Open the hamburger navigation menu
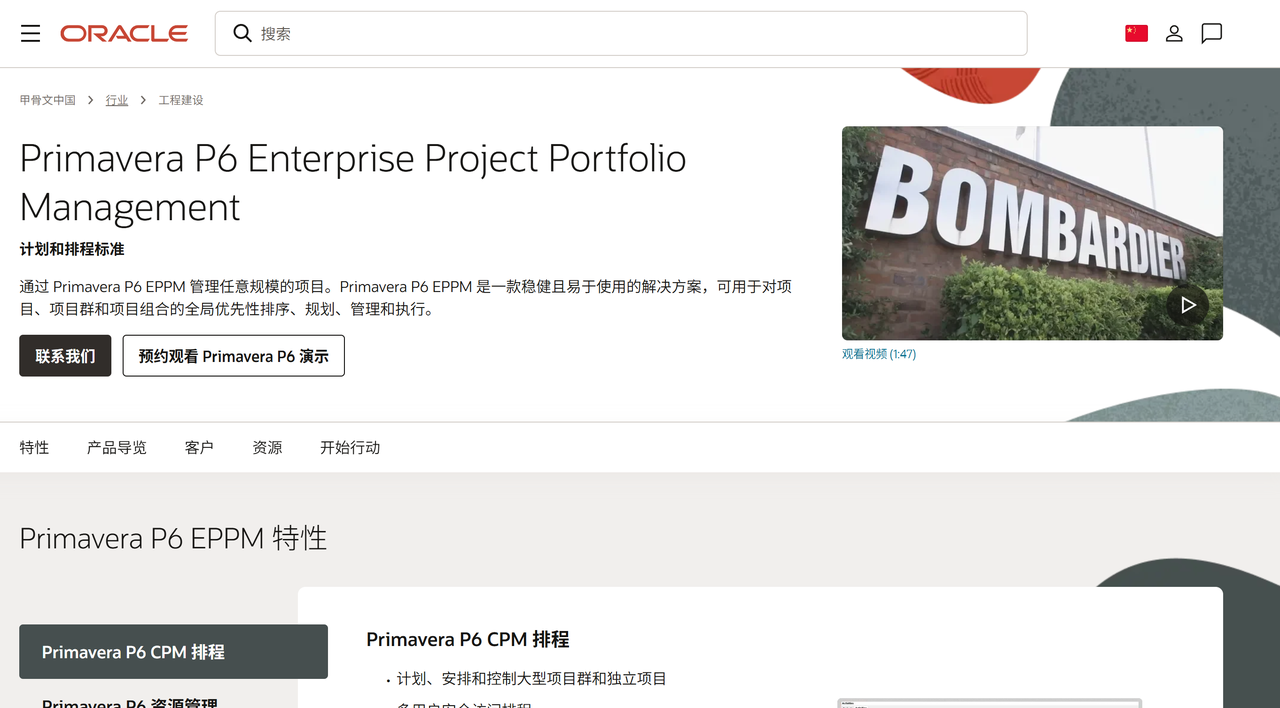1280x708 pixels. (31, 34)
